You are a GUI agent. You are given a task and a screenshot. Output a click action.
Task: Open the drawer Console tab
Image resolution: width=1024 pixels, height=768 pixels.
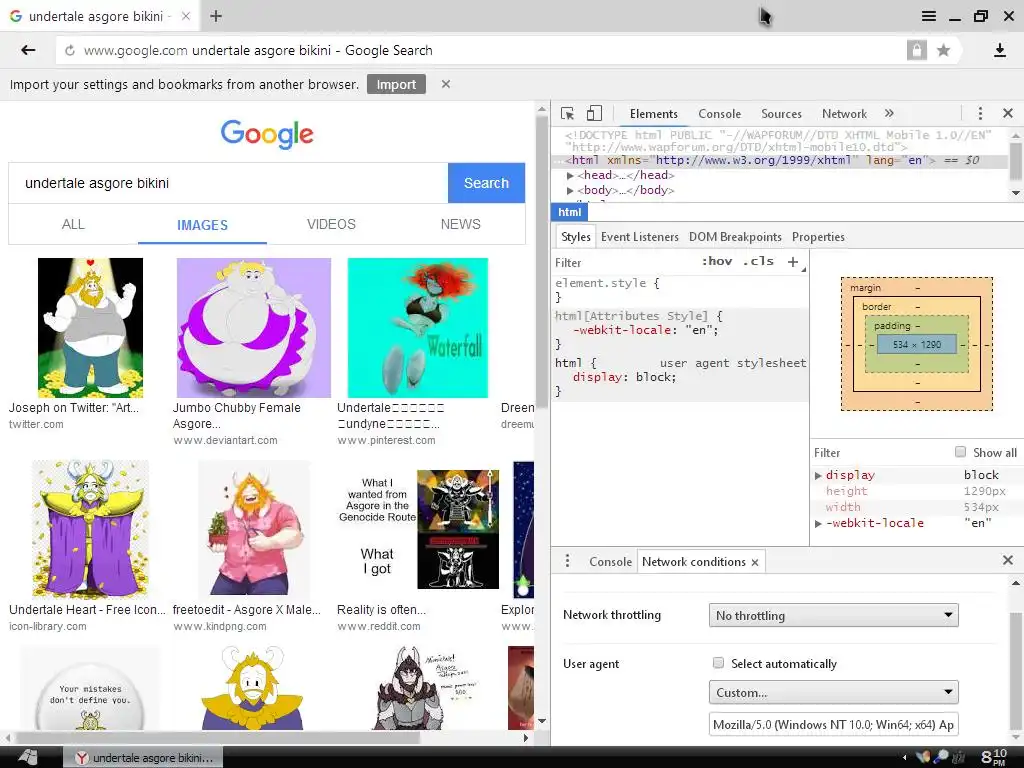point(610,562)
